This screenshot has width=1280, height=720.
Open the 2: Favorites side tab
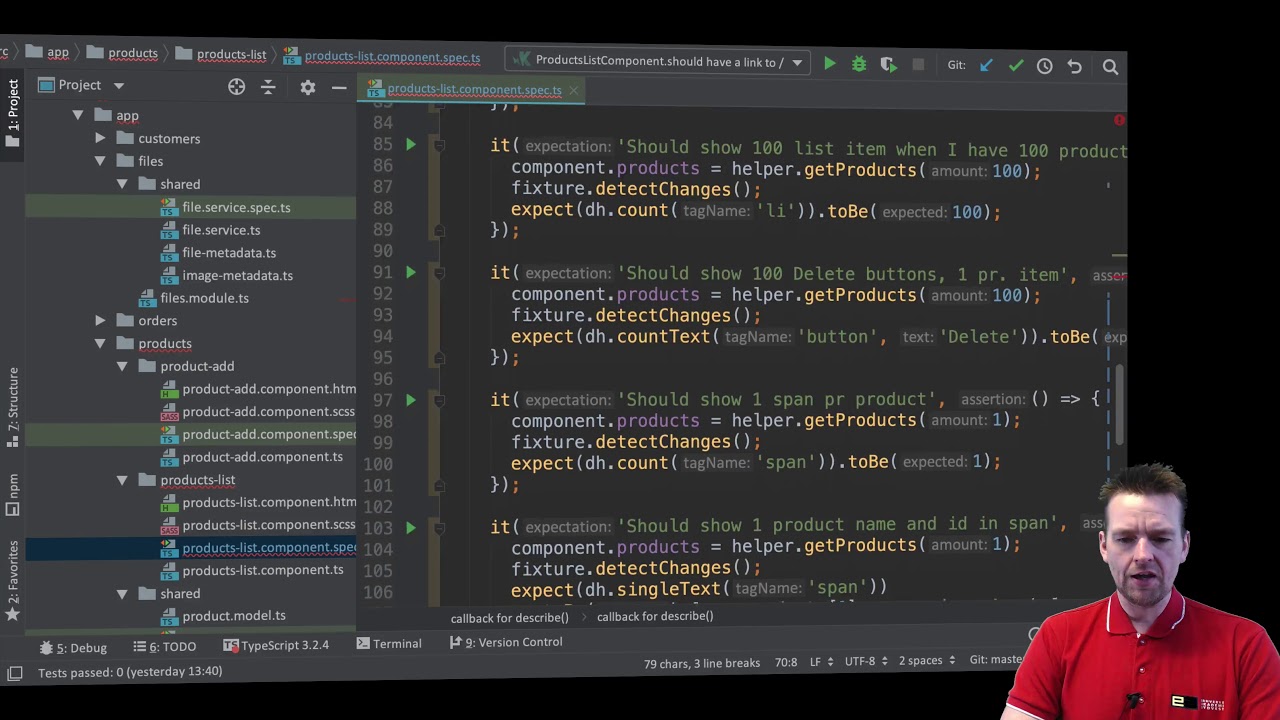12,583
